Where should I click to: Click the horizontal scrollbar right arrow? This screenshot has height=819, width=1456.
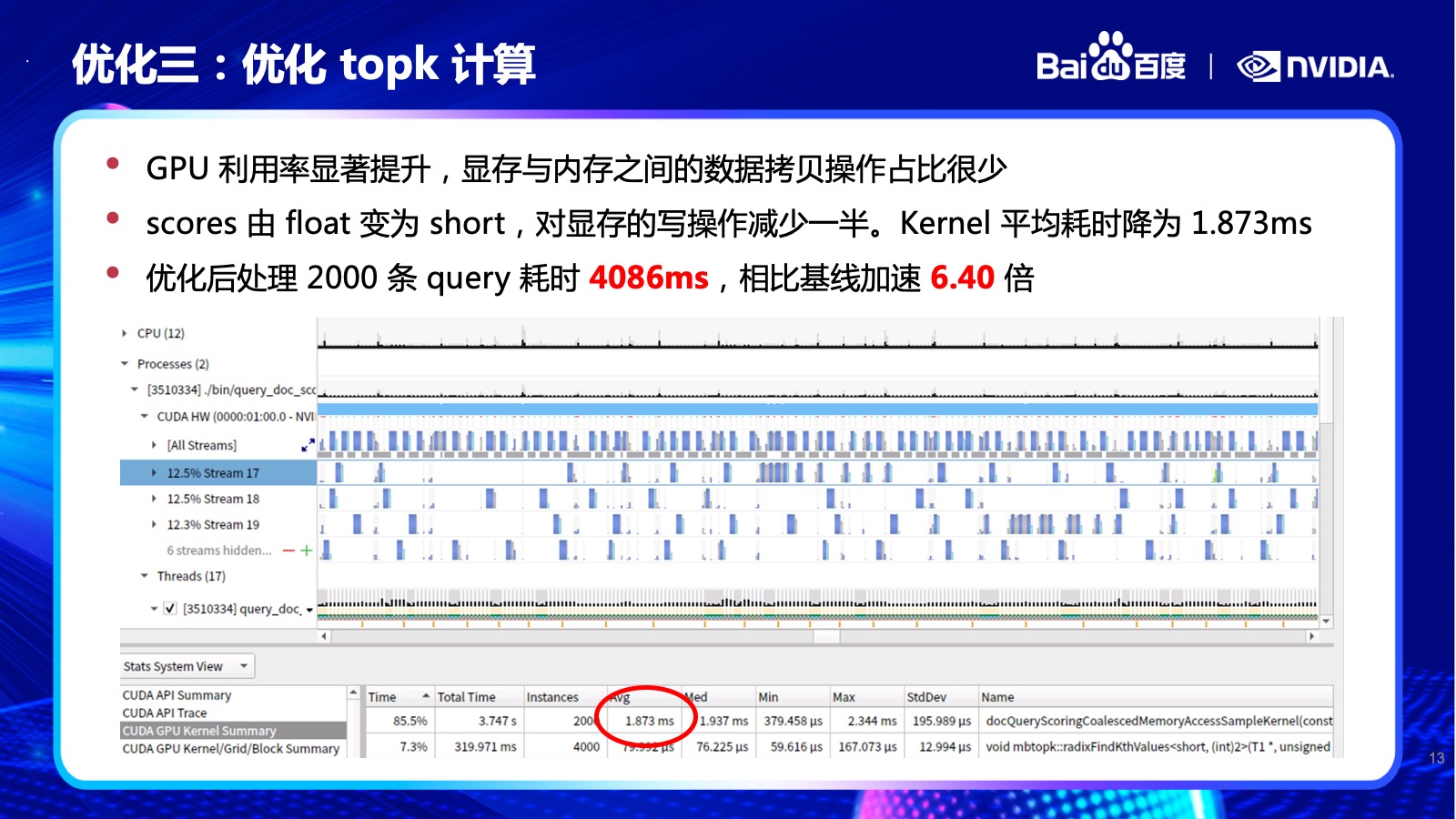click(1311, 636)
